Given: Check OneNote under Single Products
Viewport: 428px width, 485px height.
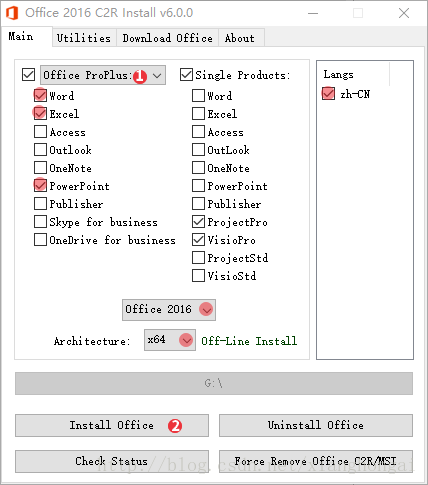Looking at the screenshot, I should tap(198, 168).
